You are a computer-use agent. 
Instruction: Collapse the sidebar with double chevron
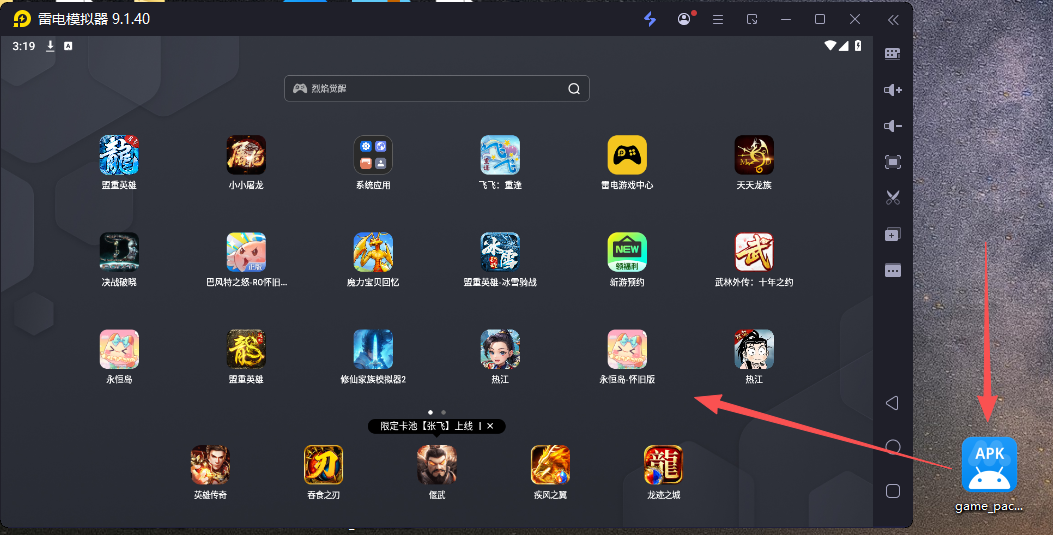(893, 19)
